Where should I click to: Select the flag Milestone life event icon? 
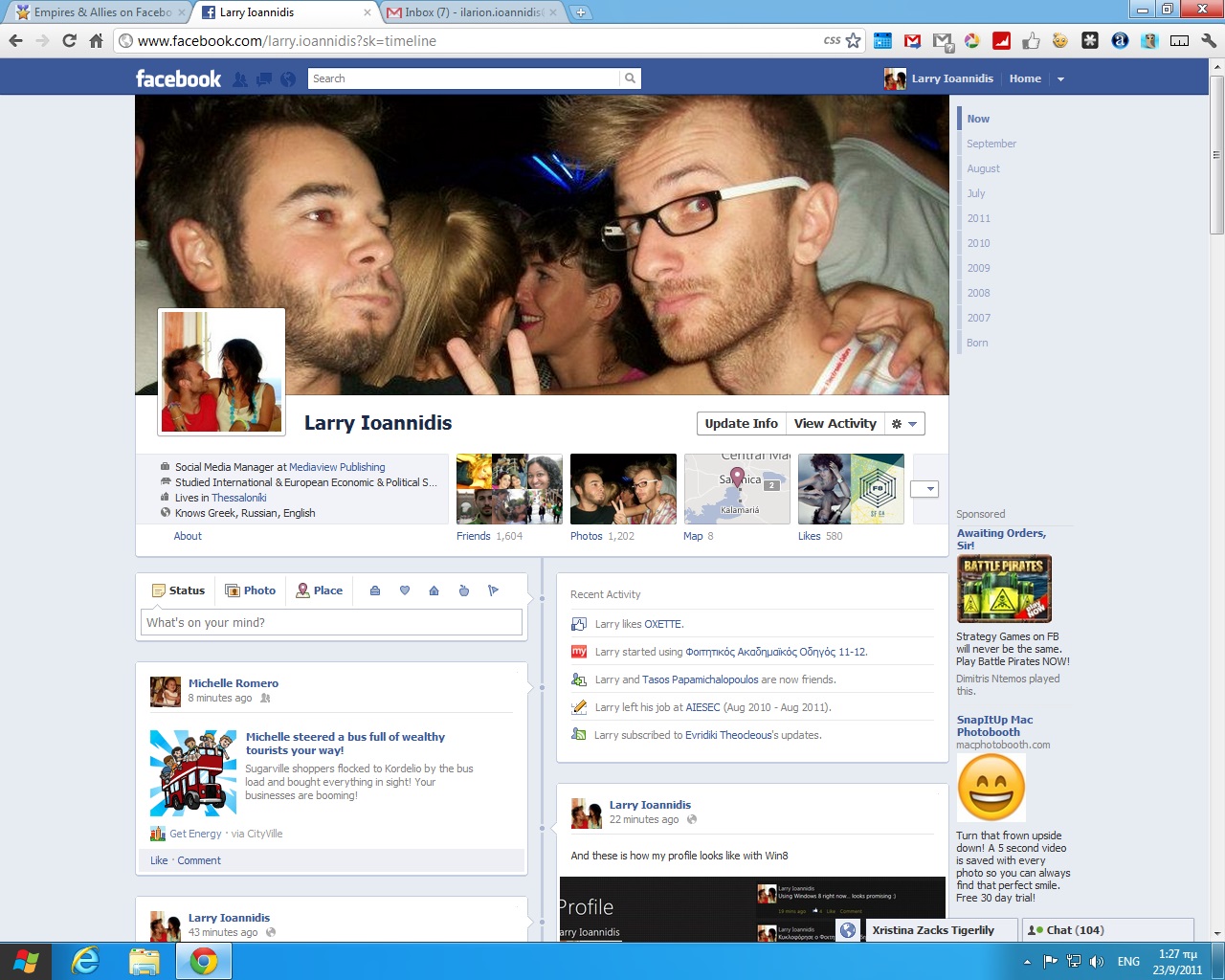point(494,590)
